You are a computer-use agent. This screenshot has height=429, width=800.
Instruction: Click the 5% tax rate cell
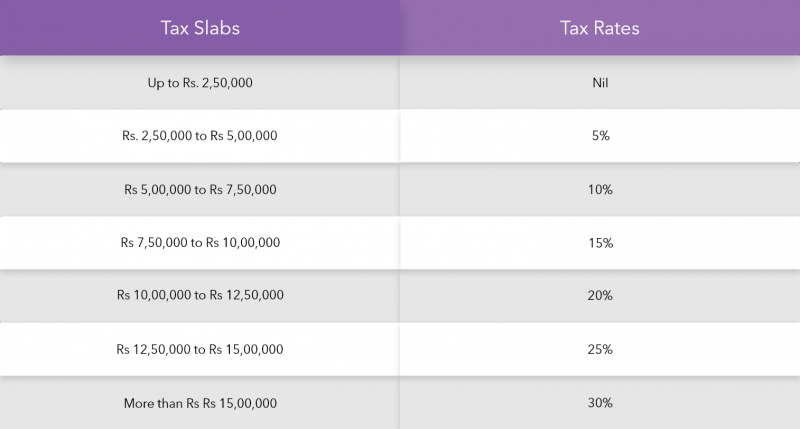[x=600, y=136]
